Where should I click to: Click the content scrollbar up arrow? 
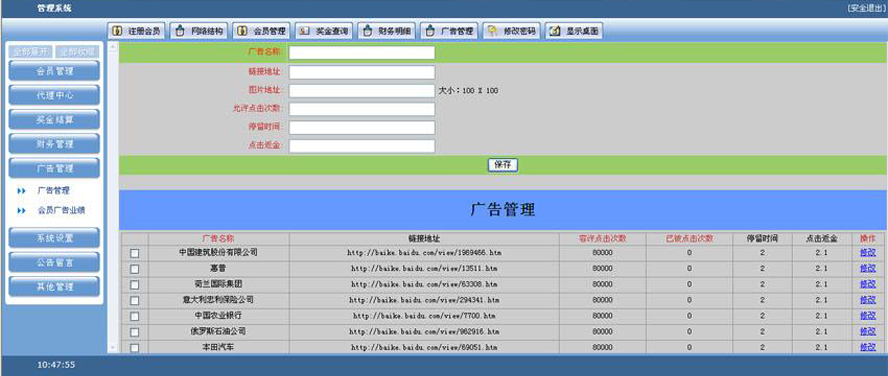(113, 46)
